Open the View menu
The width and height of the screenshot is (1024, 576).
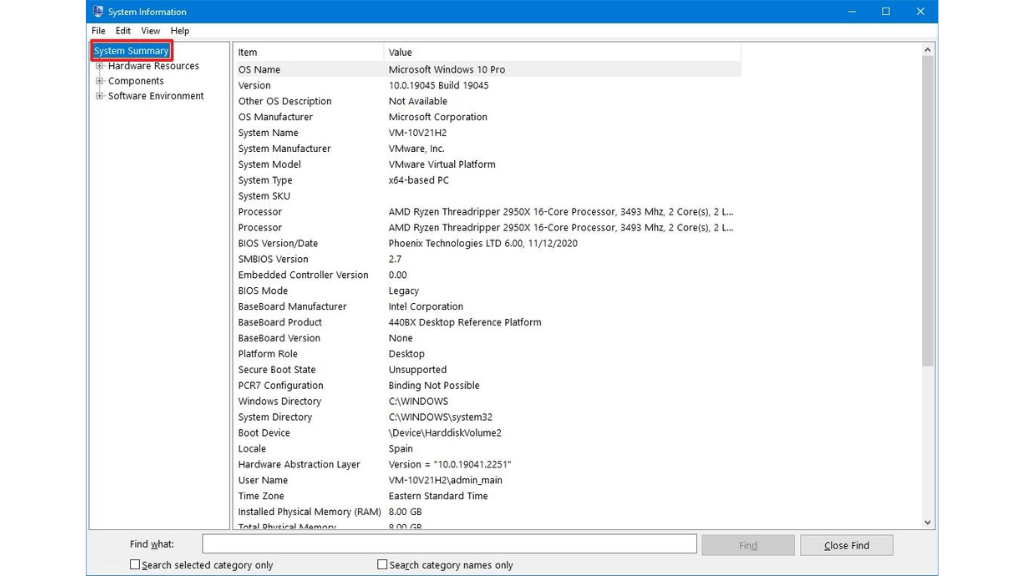click(150, 31)
